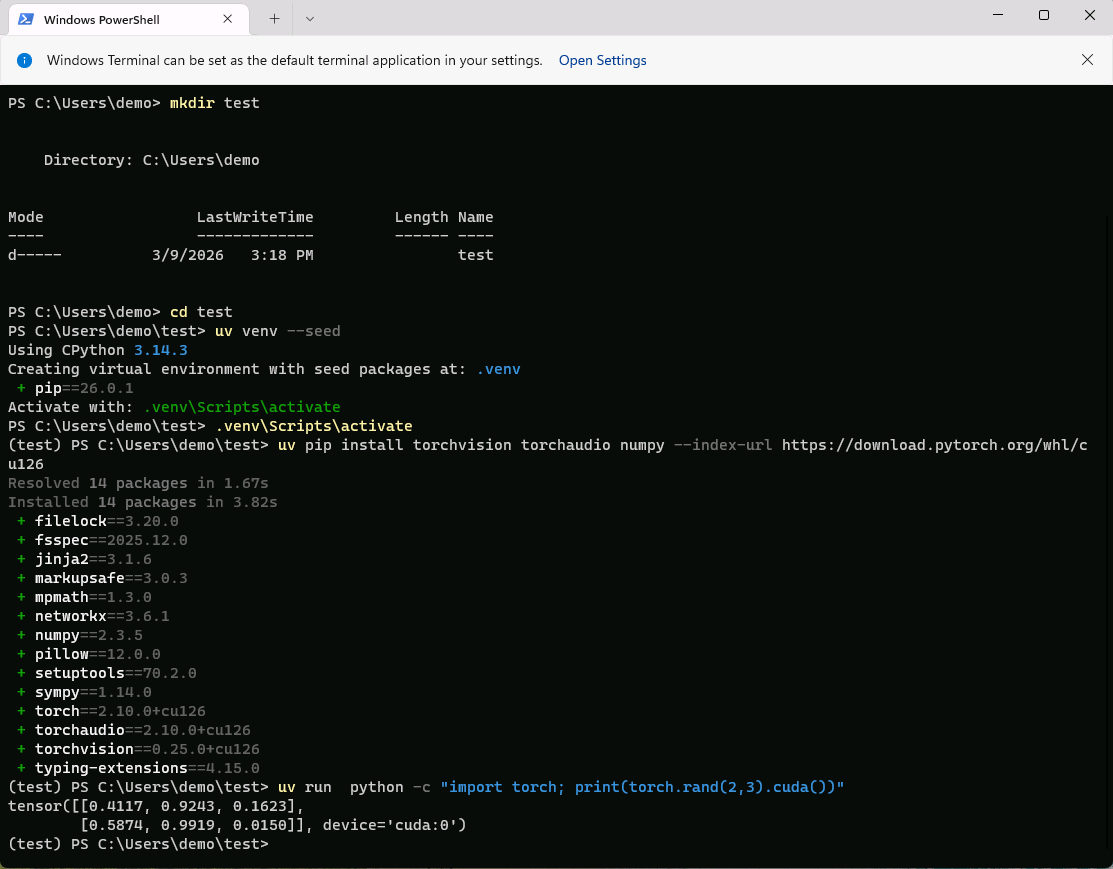Maximize the Windows Terminal window
Screen dimensions: 1113x869
pos(1043,15)
